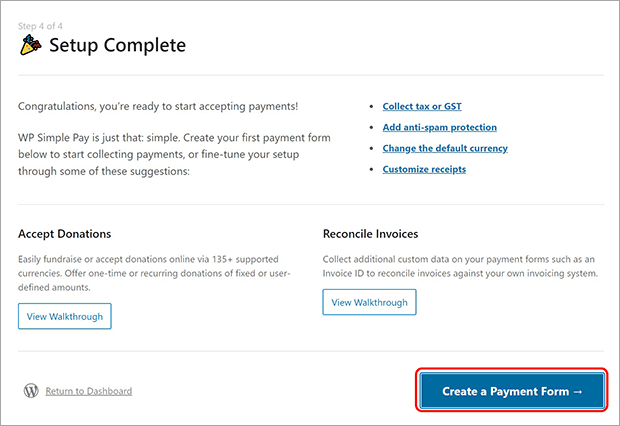Click Create a Payment Form button
The height and width of the screenshot is (426, 620).
(x=512, y=391)
